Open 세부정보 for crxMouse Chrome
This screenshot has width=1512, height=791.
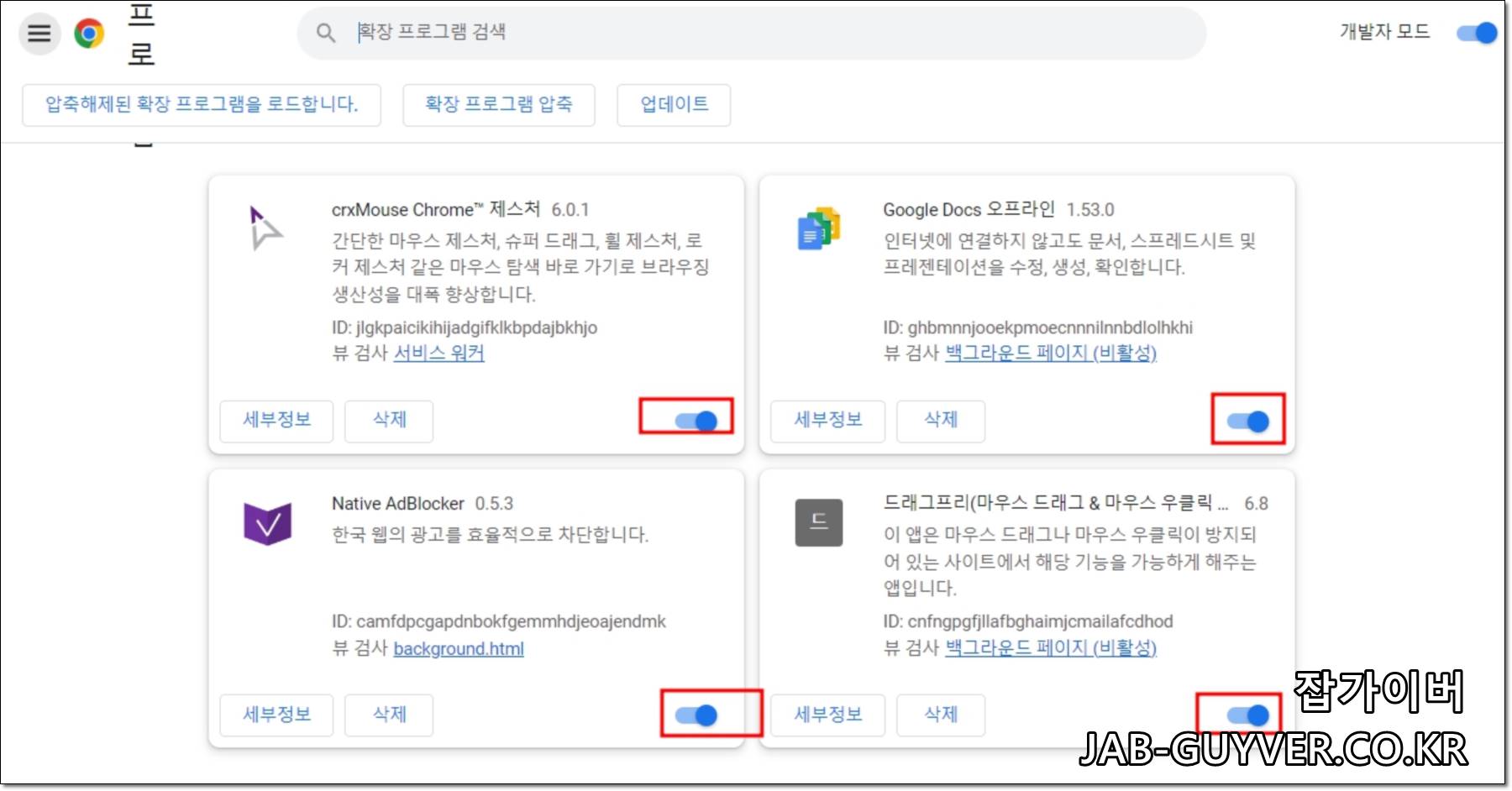pos(276,421)
